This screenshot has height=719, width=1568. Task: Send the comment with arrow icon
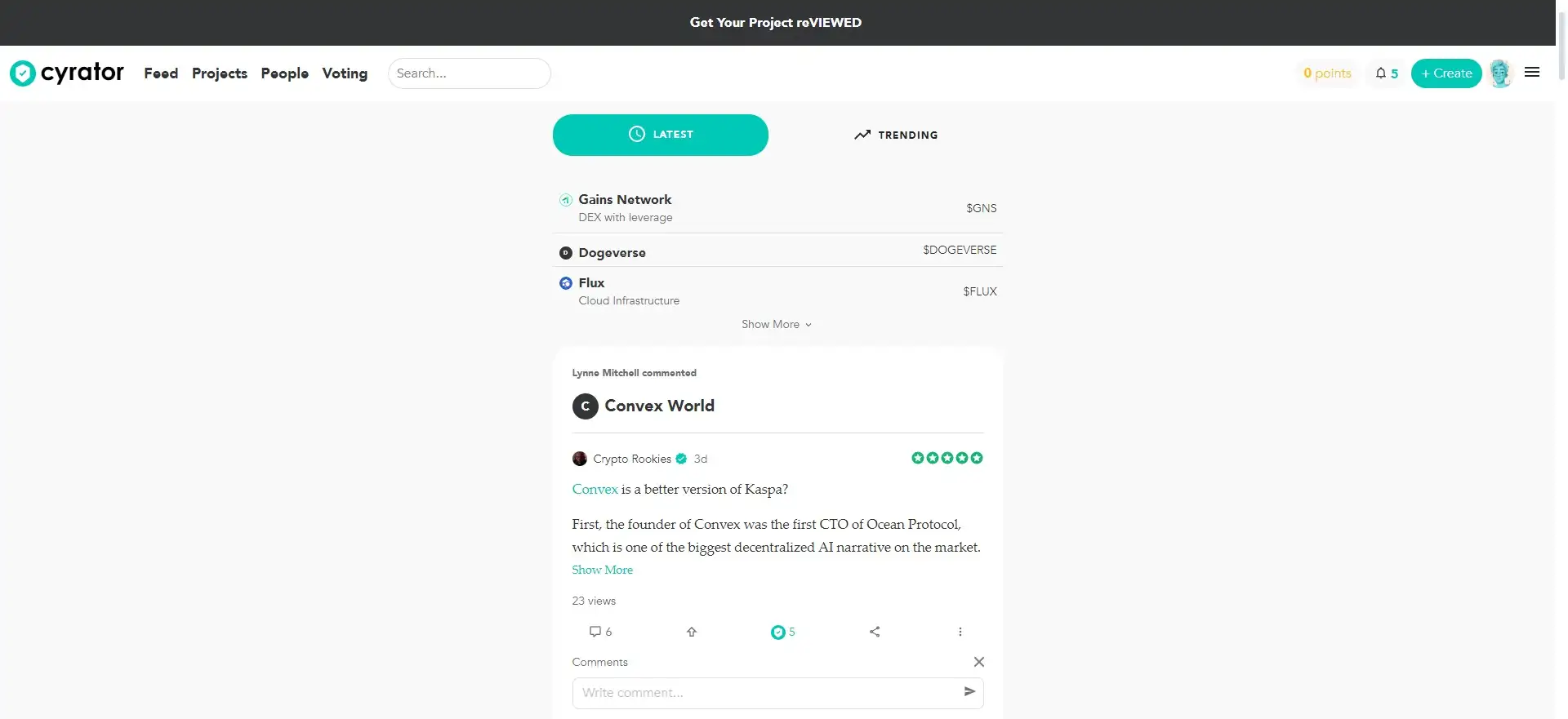969,692
